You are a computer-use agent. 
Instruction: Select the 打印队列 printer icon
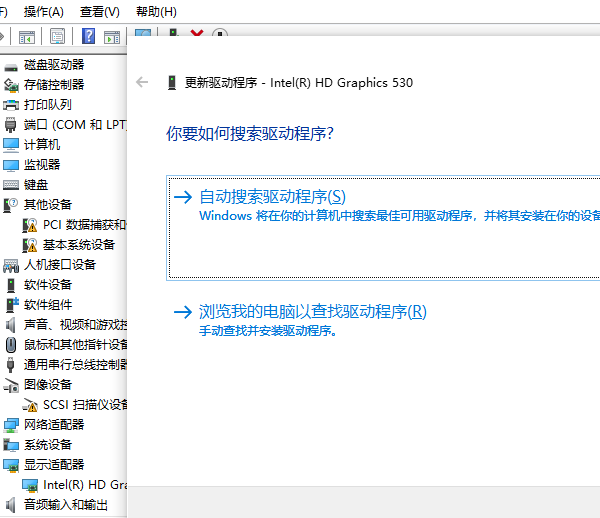tap(11, 105)
